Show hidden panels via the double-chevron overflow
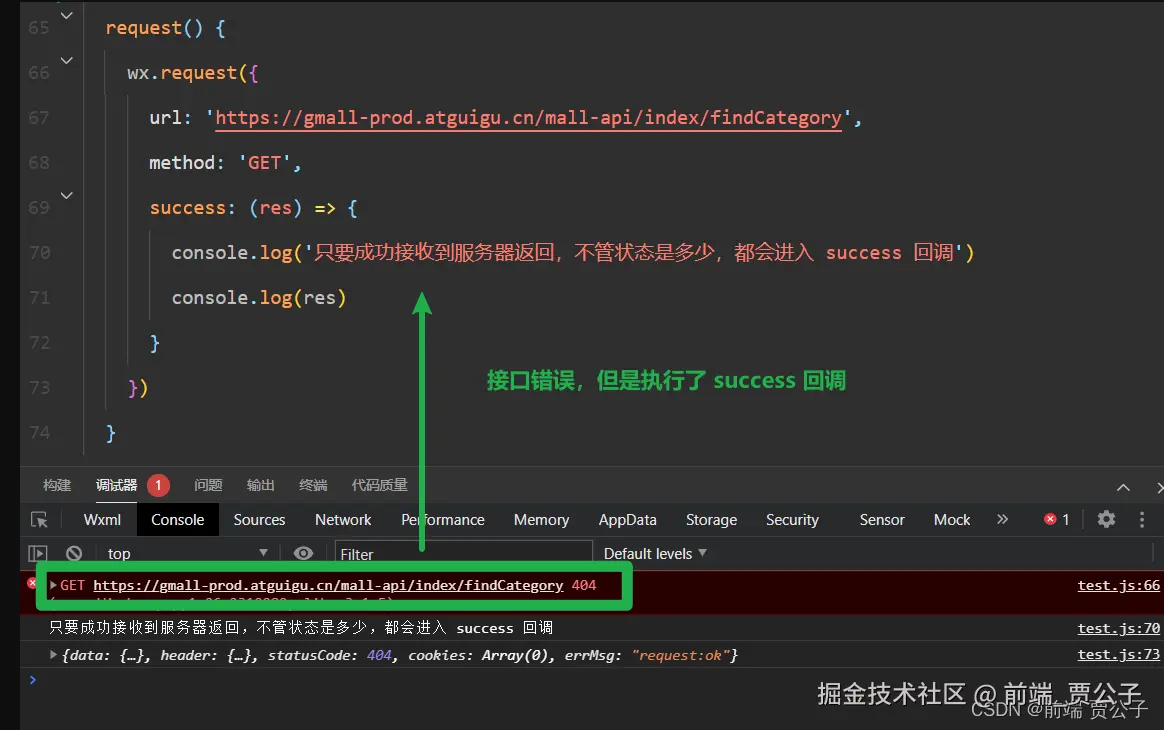Screen dimensions: 1164x730 [1003, 519]
